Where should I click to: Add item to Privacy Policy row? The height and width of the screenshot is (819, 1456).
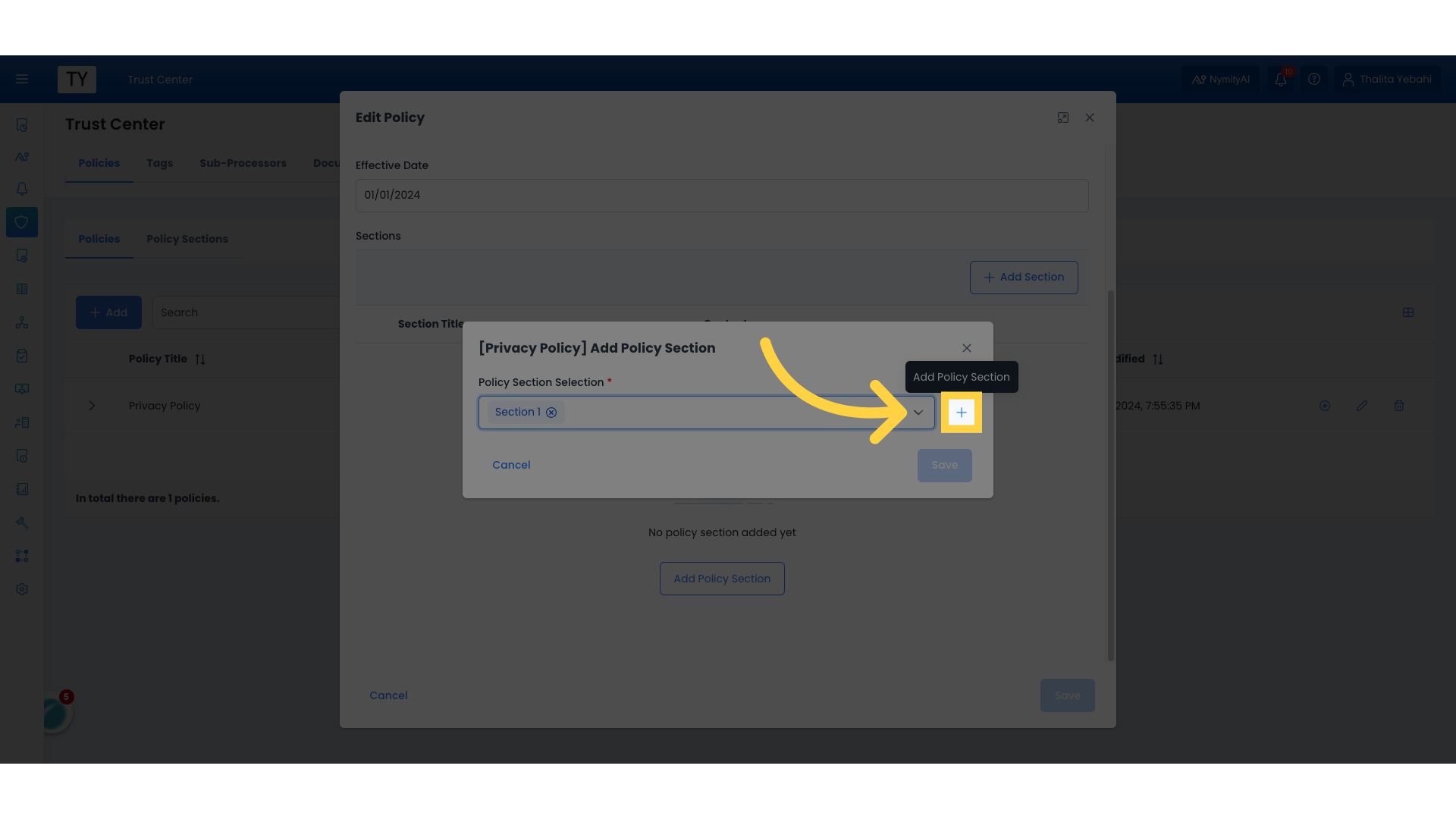tap(1325, 406)
